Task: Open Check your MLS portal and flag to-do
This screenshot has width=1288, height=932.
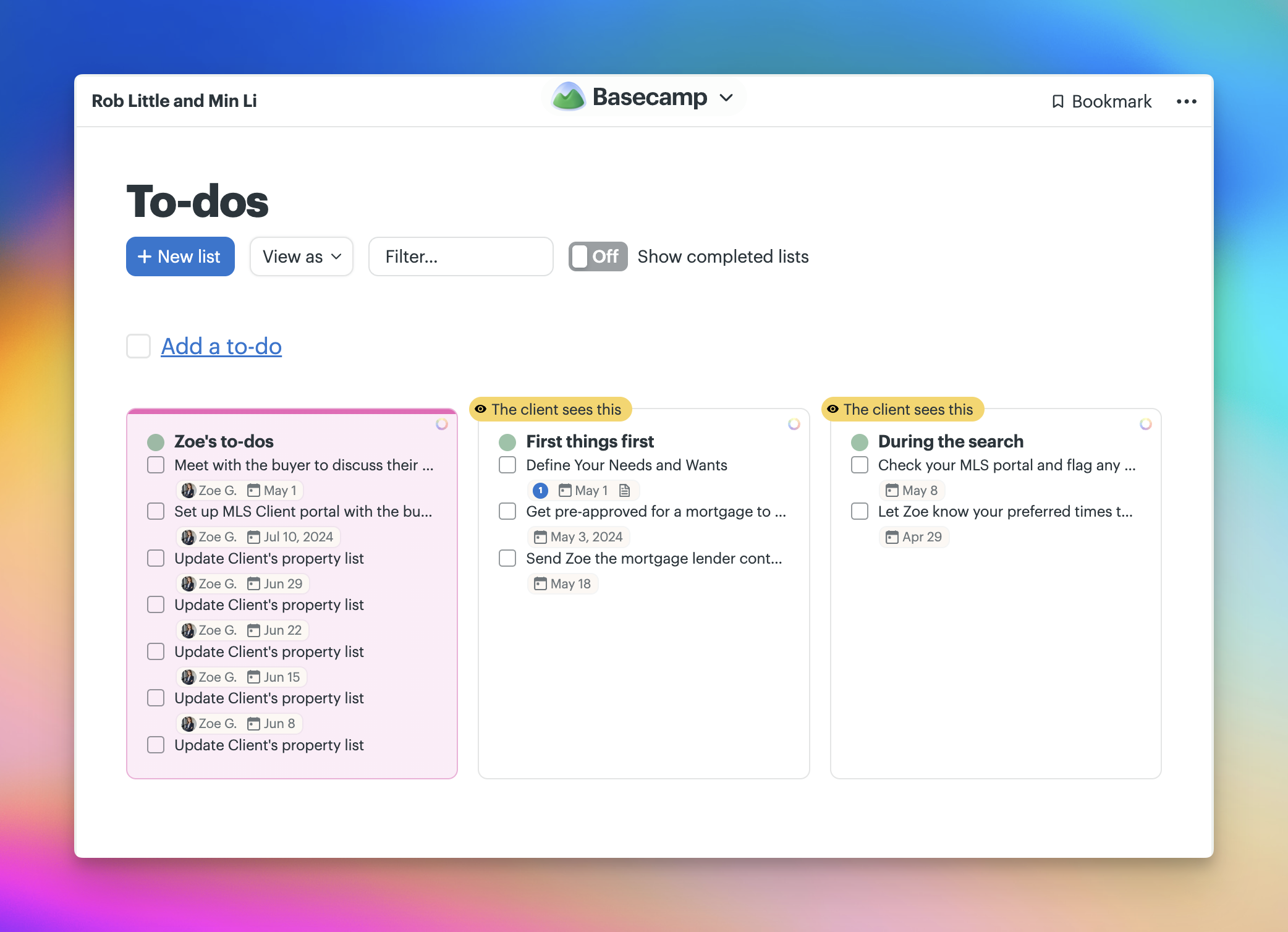Action: [1007, 465]
